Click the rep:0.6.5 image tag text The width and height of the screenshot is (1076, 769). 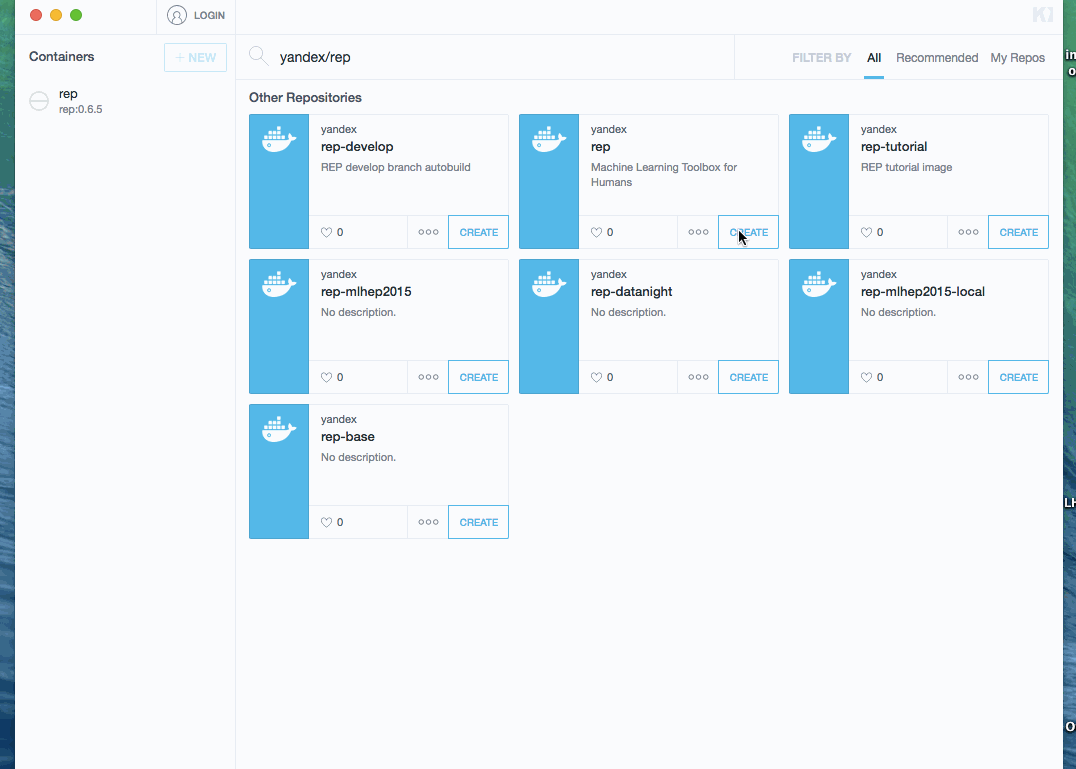(80, 109)
